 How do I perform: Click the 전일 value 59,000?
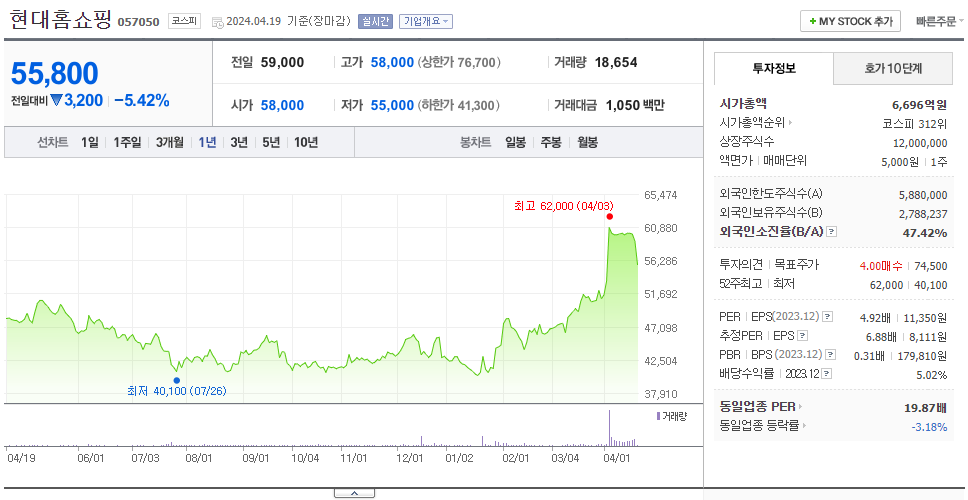(282, 62)
